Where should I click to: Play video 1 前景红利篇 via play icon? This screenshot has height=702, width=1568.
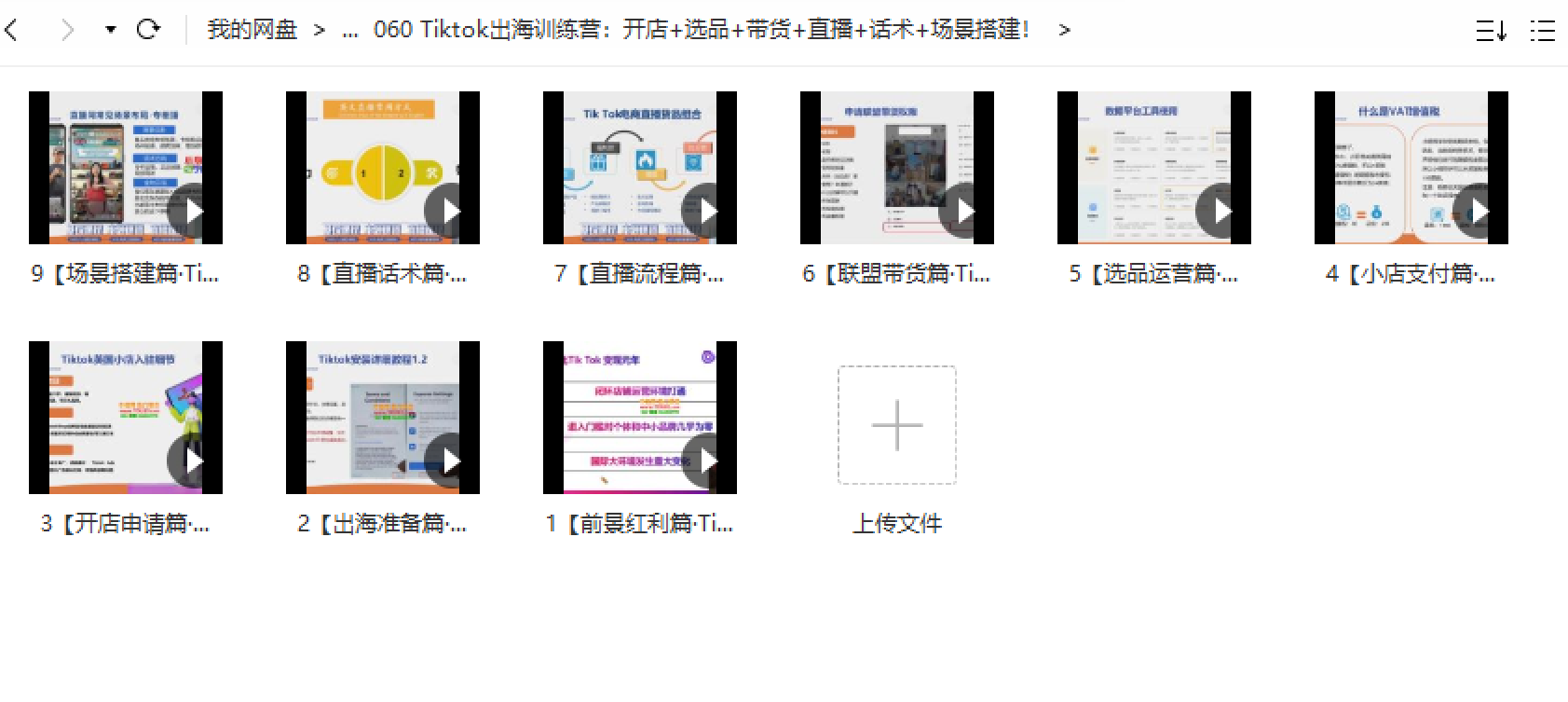706,461
